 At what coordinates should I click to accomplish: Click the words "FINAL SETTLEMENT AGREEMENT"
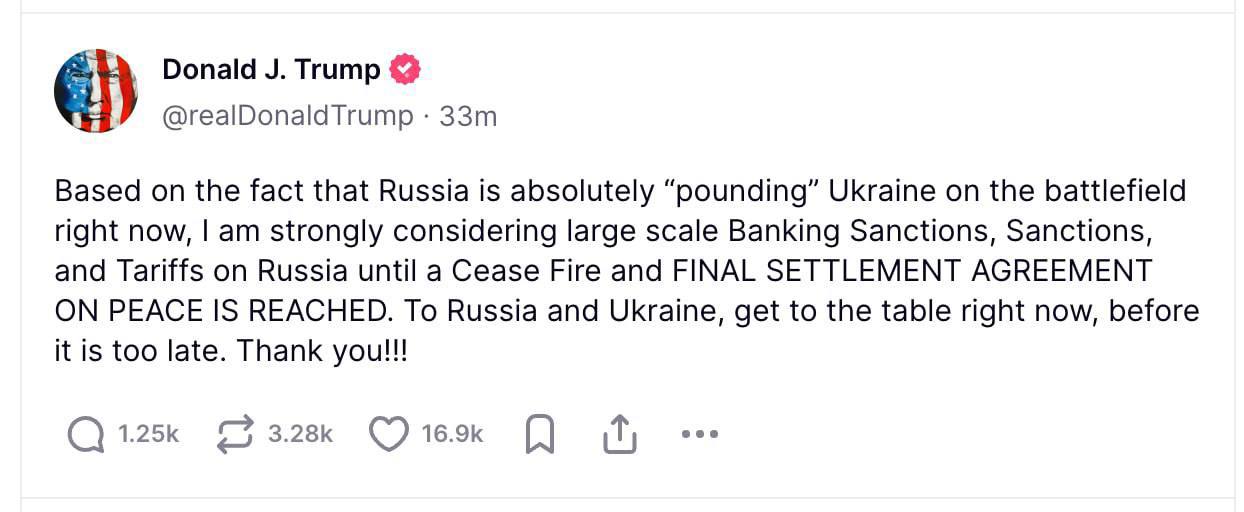(x=912, y=271)
